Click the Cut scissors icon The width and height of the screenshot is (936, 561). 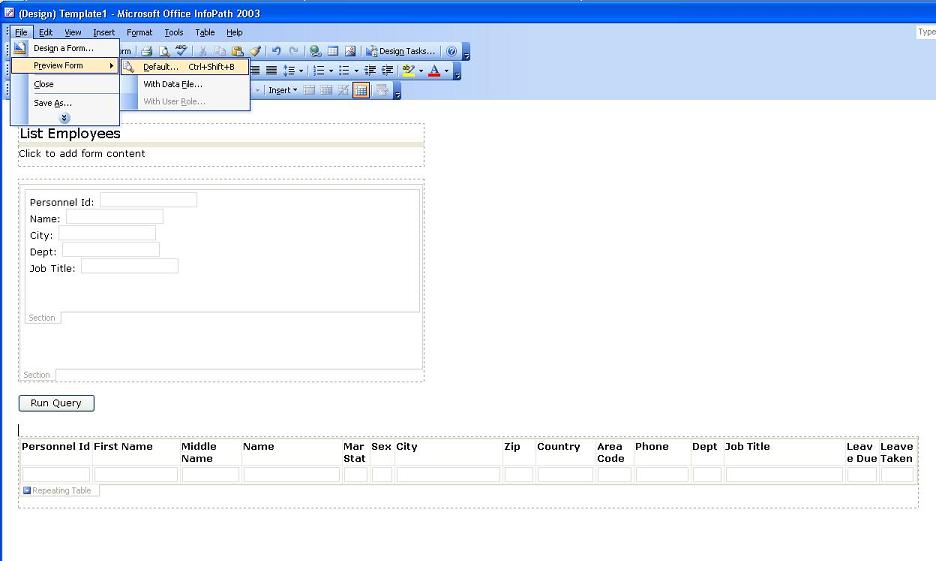203,51
